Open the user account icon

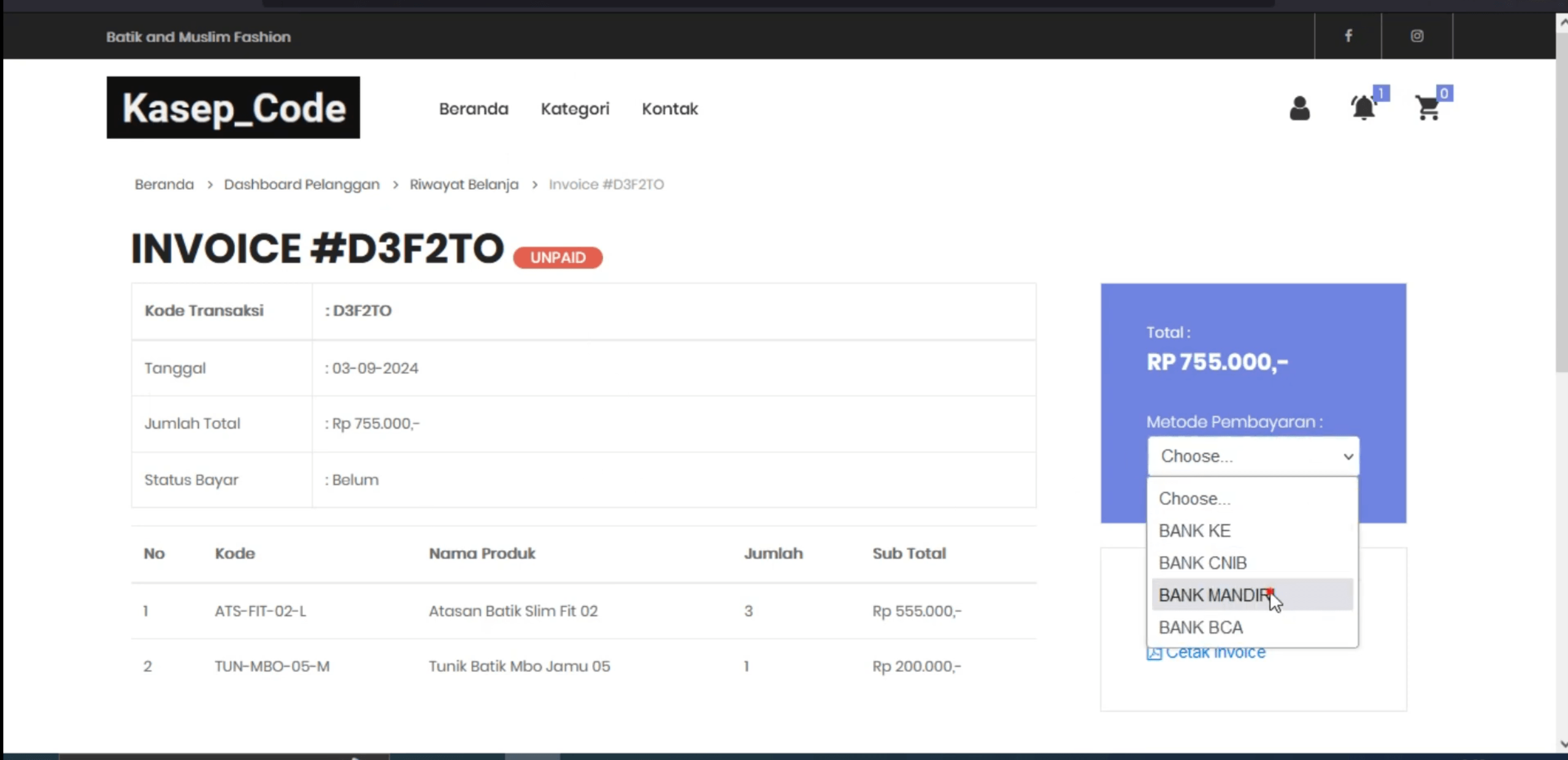click(x=1299, y=109)
